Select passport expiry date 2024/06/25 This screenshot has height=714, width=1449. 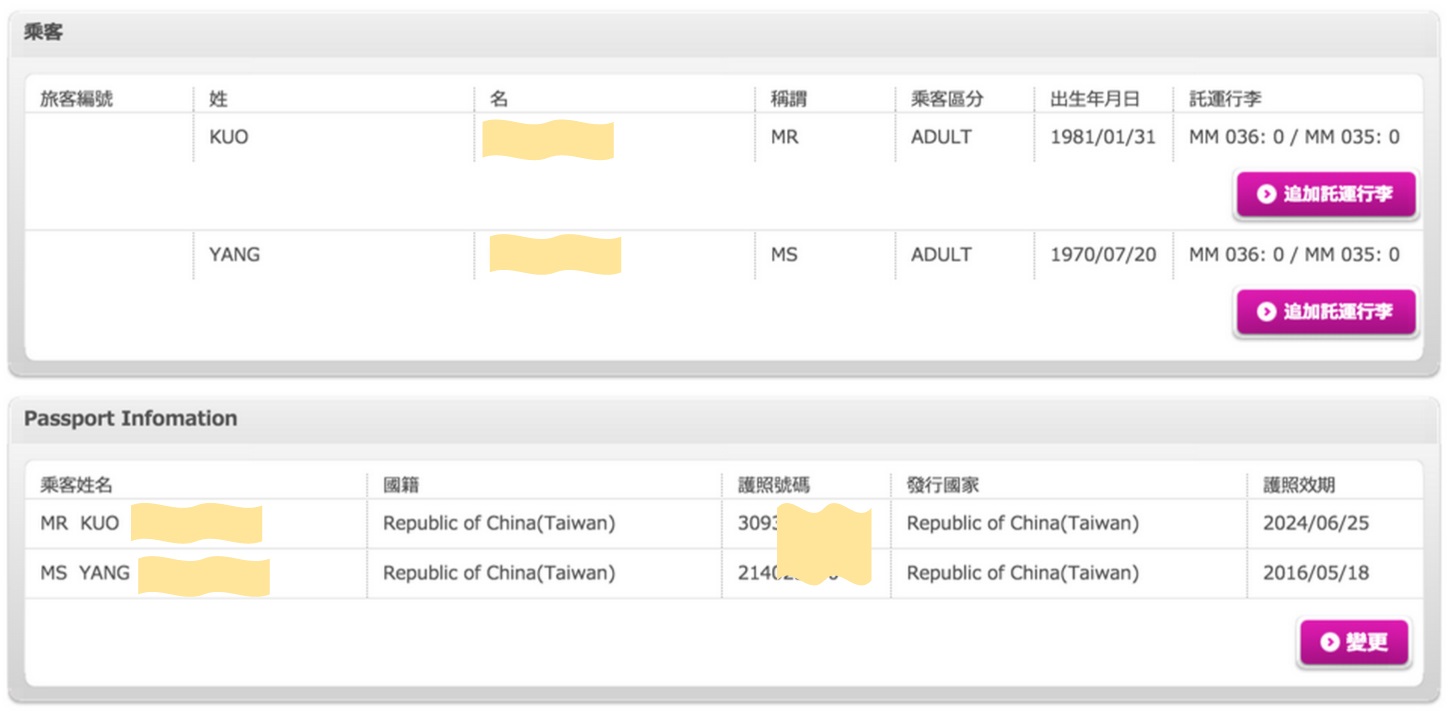click(x=1315, y=523)
